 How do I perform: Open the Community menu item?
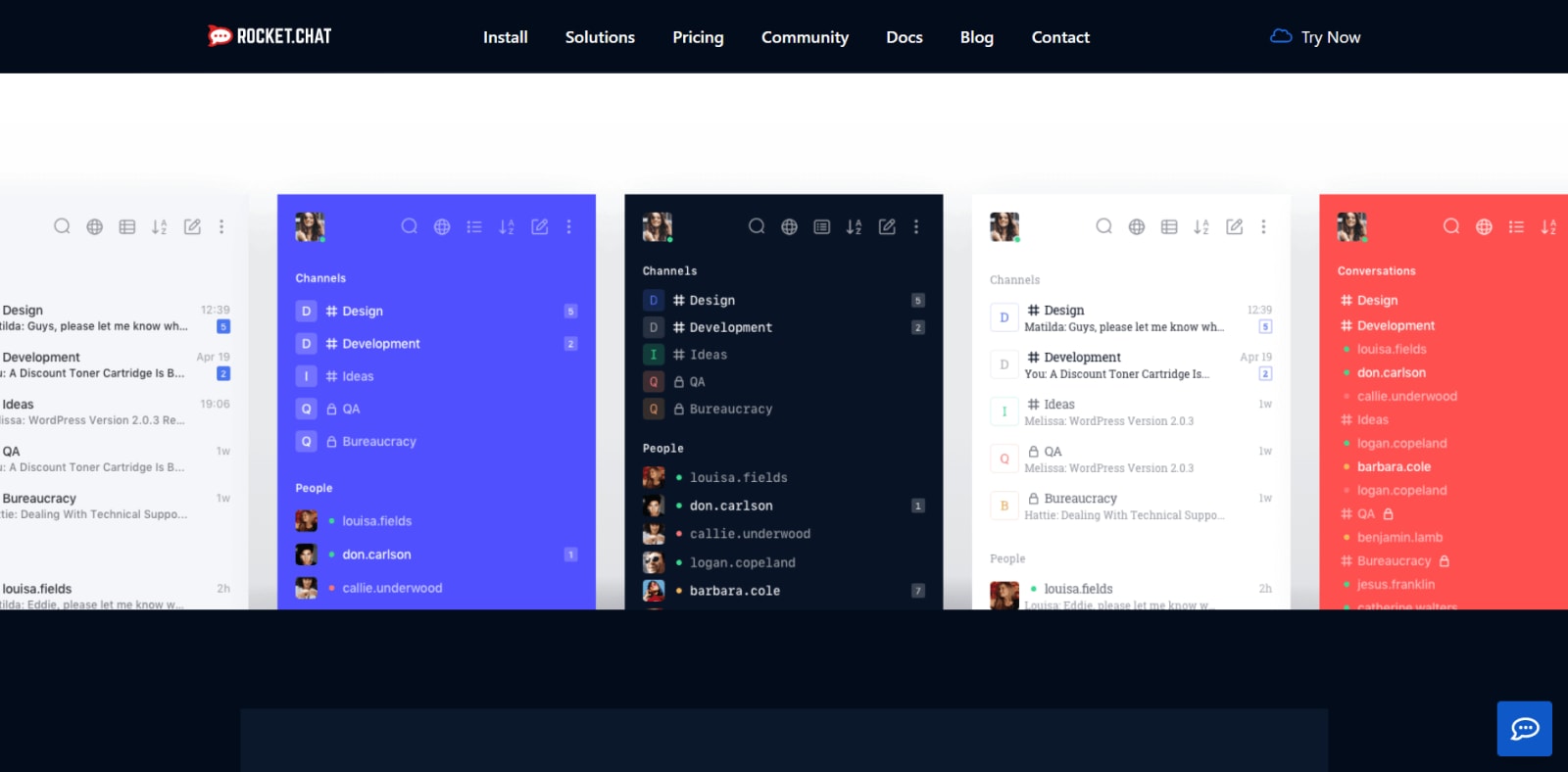[805, 37]
